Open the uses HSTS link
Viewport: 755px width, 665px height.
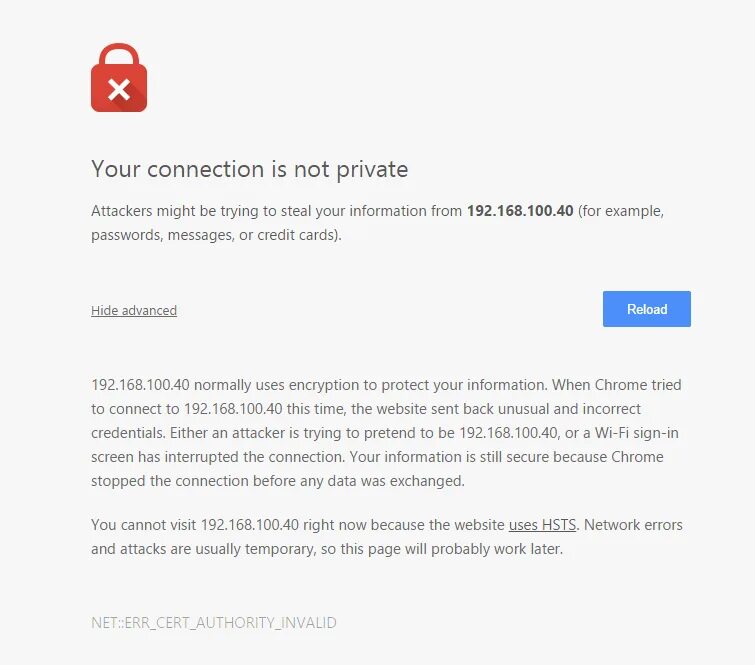[541, 525]
